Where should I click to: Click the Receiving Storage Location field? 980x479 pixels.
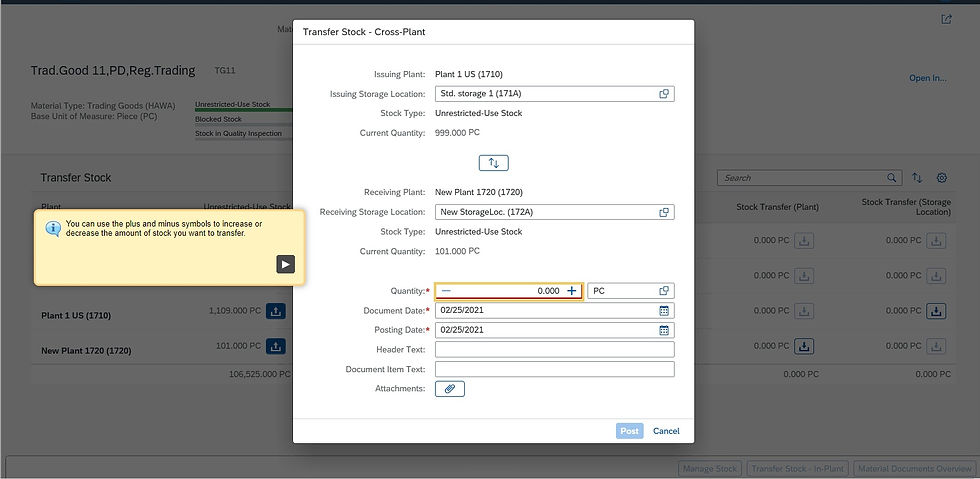coord(554,212)
